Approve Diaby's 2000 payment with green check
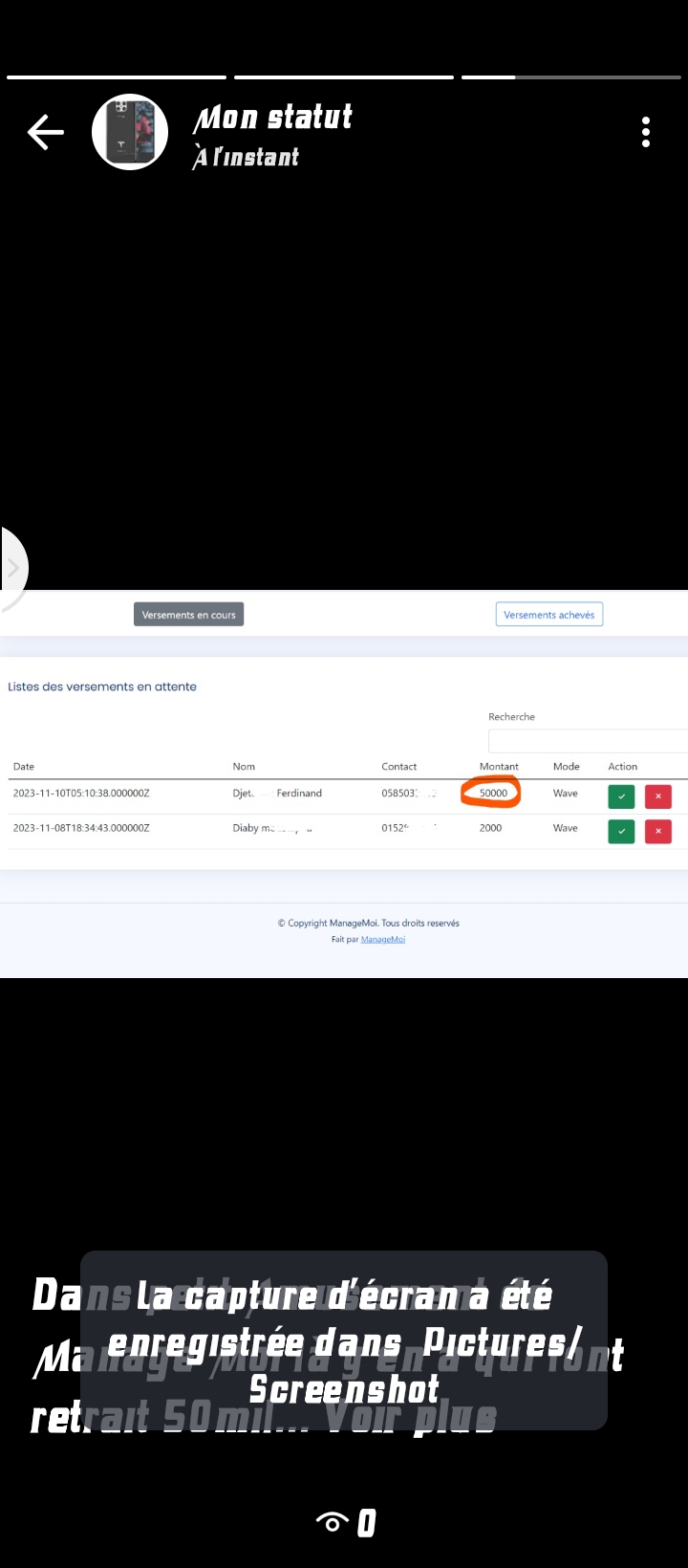The width and height of the screenshot is (688, 1568). [x=621, y=831]
